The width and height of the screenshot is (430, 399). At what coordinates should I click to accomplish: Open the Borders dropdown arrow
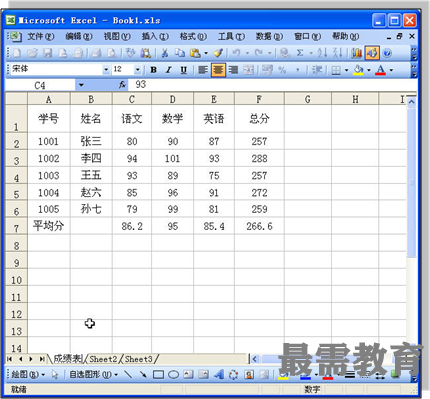tap(346, 70)
